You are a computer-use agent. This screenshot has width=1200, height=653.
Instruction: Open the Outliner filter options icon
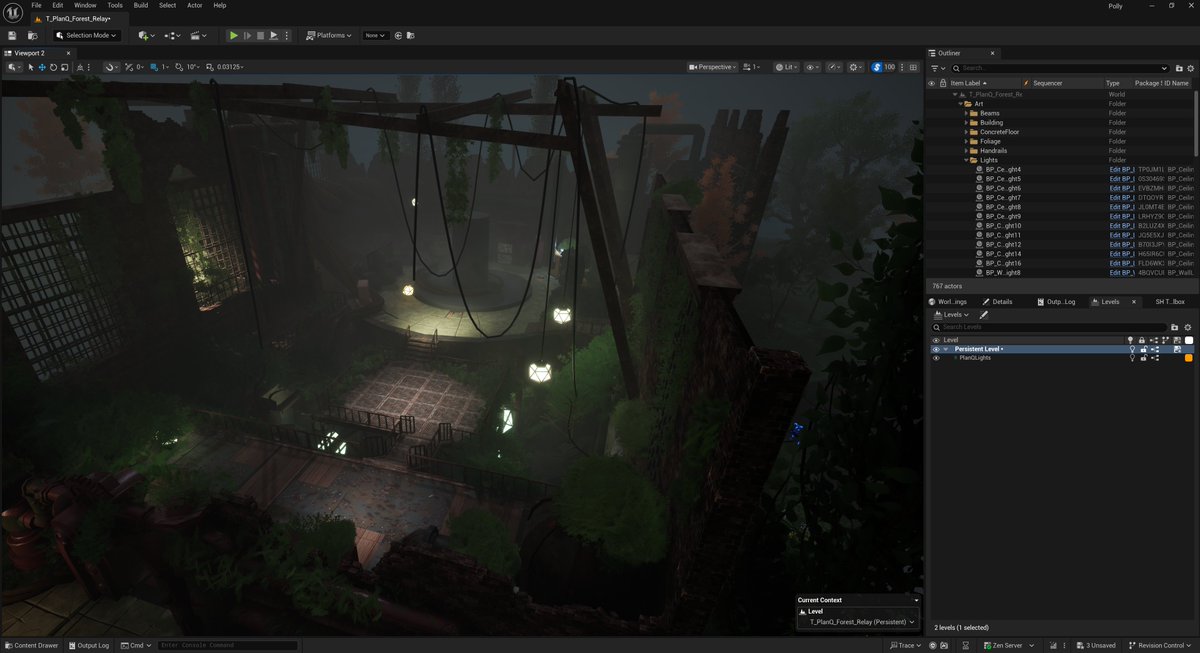(938, 68)
